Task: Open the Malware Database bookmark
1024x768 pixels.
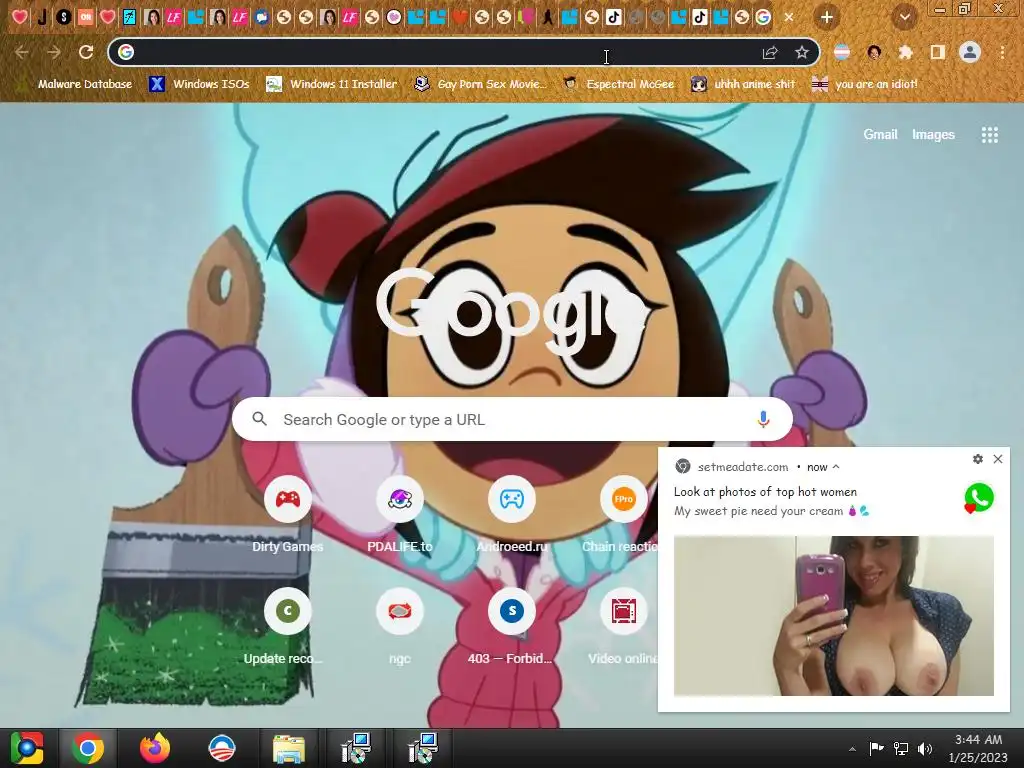Action: coord(74,84)
